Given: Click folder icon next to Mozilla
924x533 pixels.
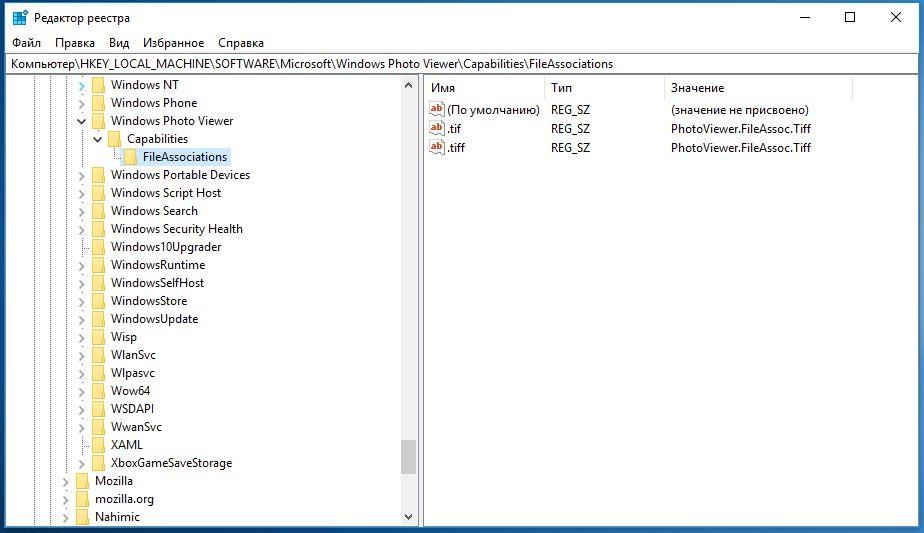Looking at the screenshot, I should (x=82, y=481).
